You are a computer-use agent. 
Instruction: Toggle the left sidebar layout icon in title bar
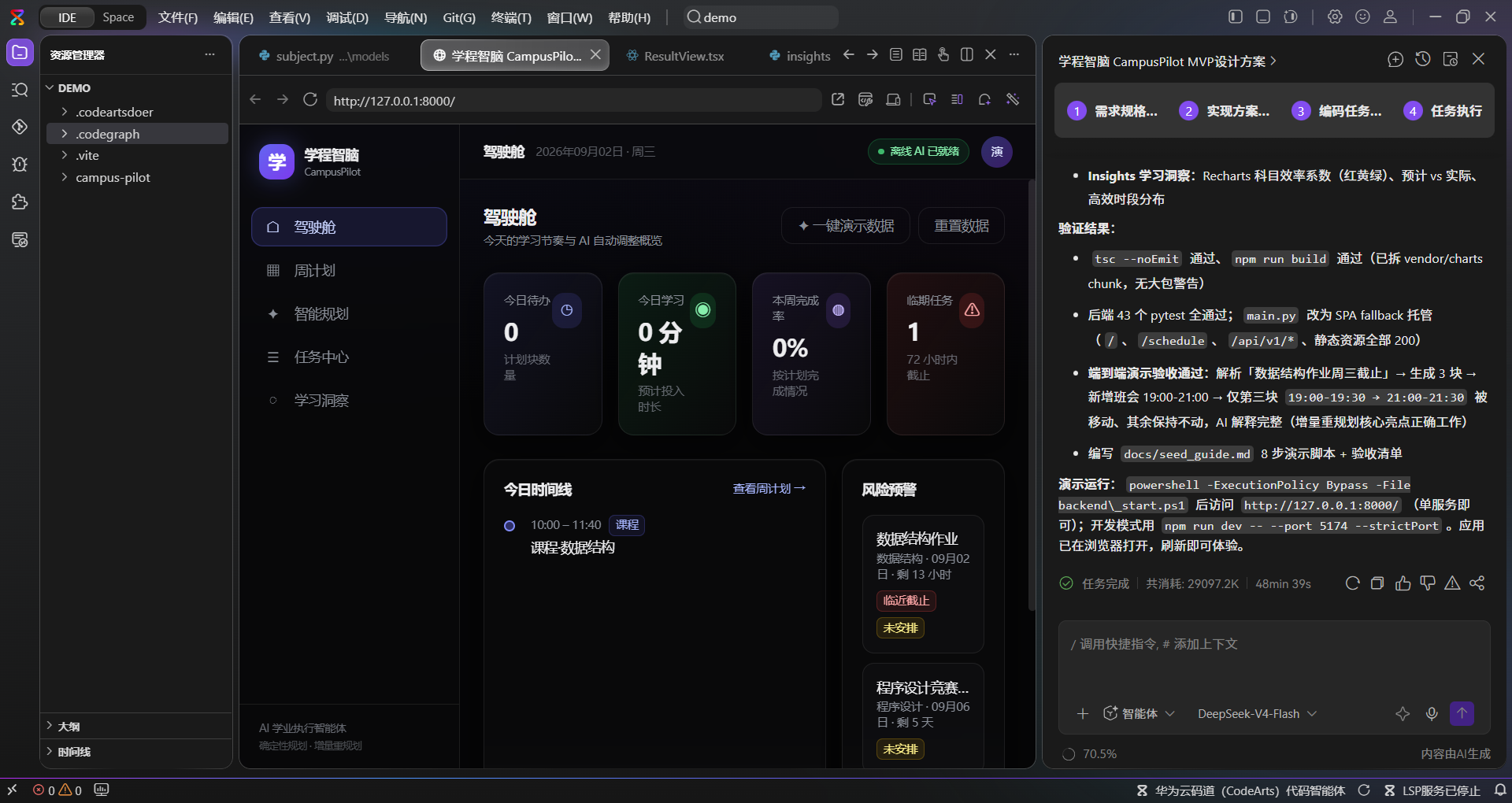coord(1236,17)
